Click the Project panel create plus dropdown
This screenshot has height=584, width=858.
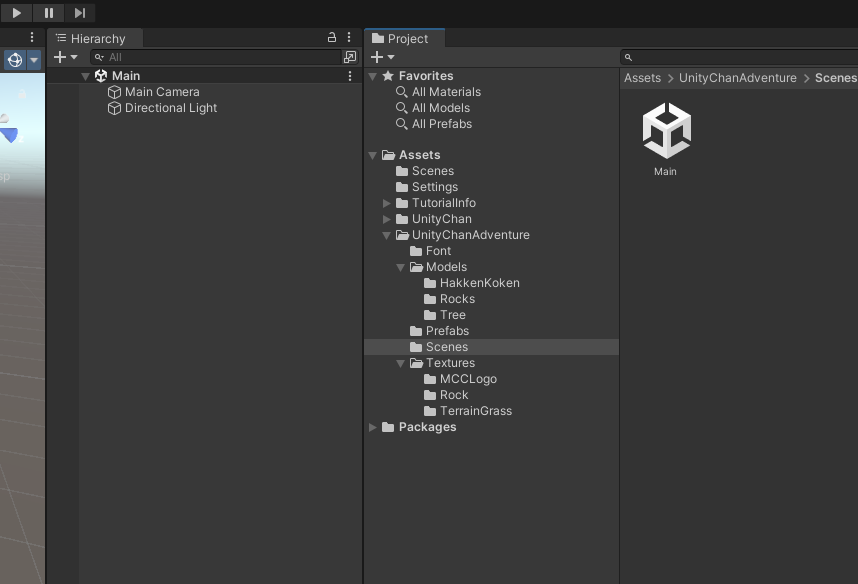click(x=383, y=57)
